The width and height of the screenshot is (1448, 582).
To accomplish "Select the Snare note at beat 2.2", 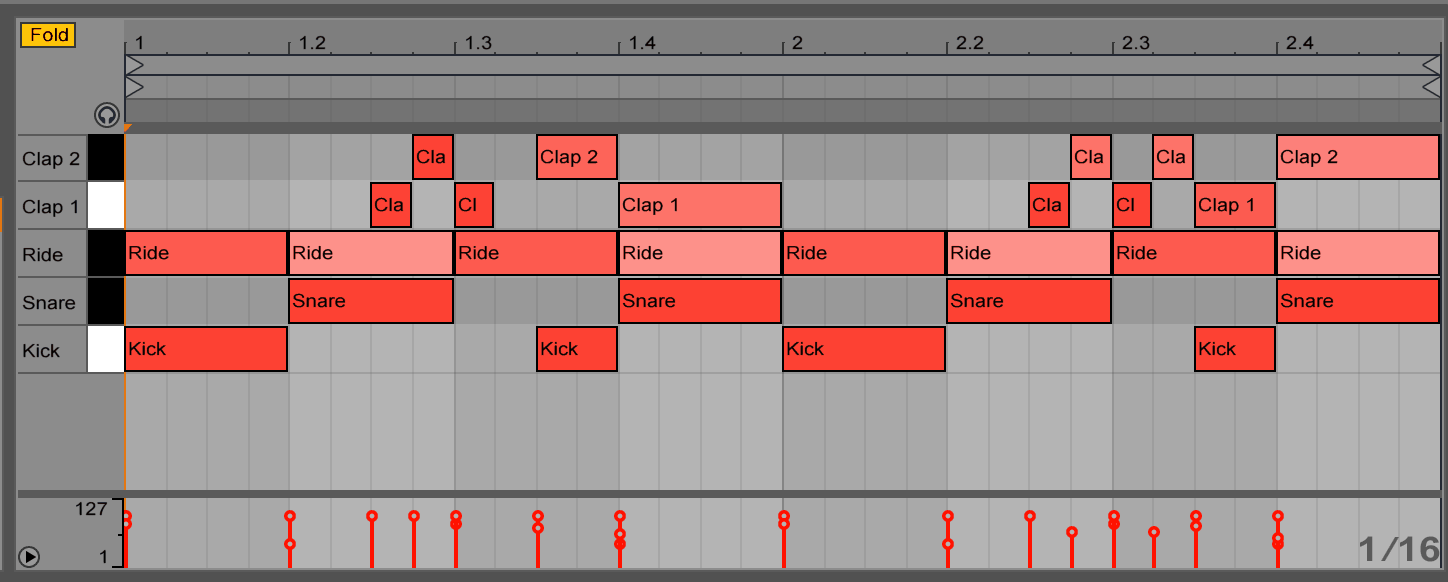I will click(x=1029, y=301).
